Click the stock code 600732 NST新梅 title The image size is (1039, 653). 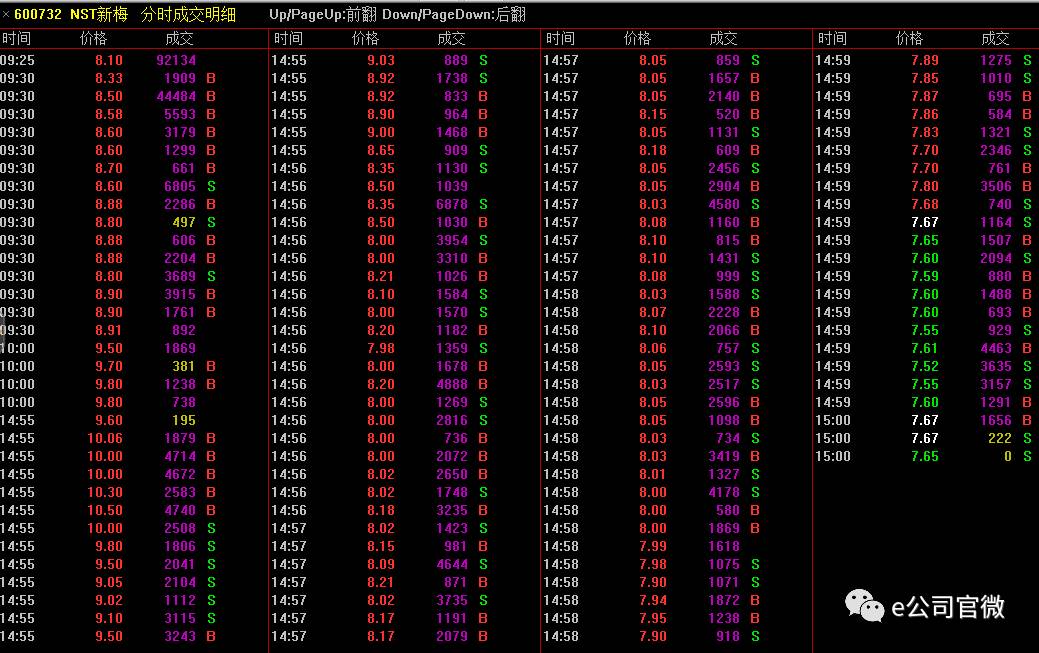pos(71,14)
